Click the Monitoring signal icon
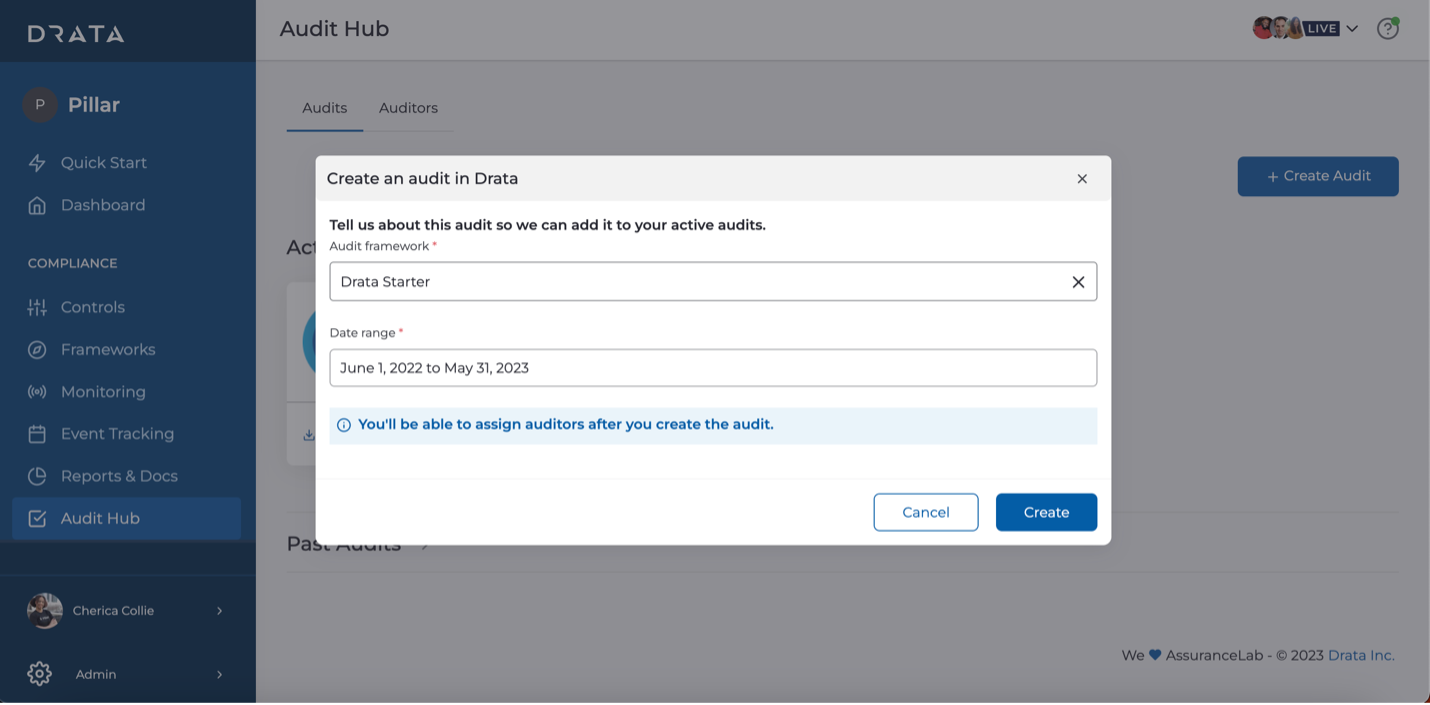This screenshot has height=705, width=1430. point(37,392)
